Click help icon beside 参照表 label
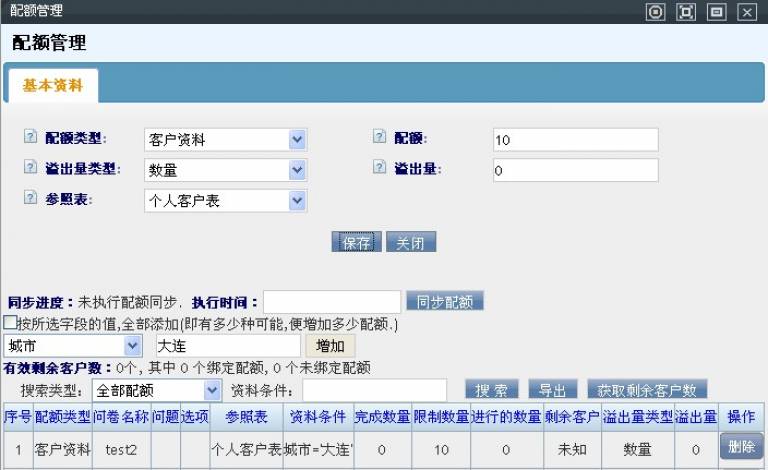The height and width of the screenshot is (470, 768). coord(30,198)
